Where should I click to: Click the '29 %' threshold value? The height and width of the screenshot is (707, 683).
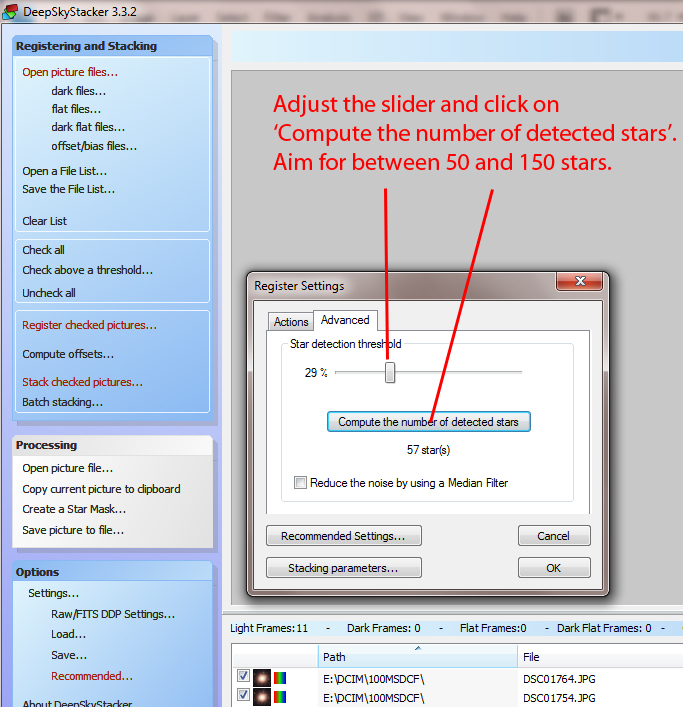click(316, 372)
